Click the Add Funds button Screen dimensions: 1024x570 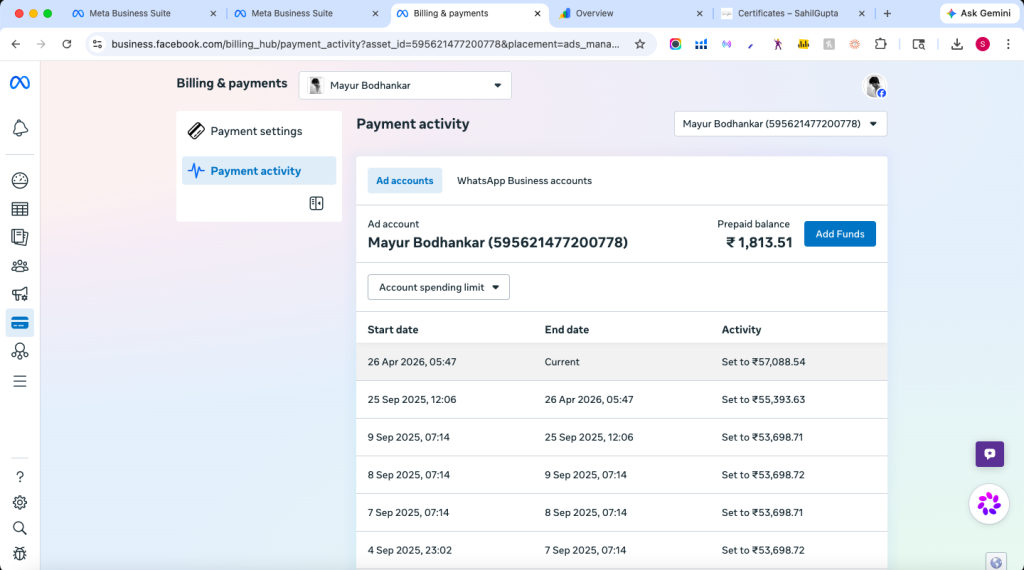coord(840,234)
